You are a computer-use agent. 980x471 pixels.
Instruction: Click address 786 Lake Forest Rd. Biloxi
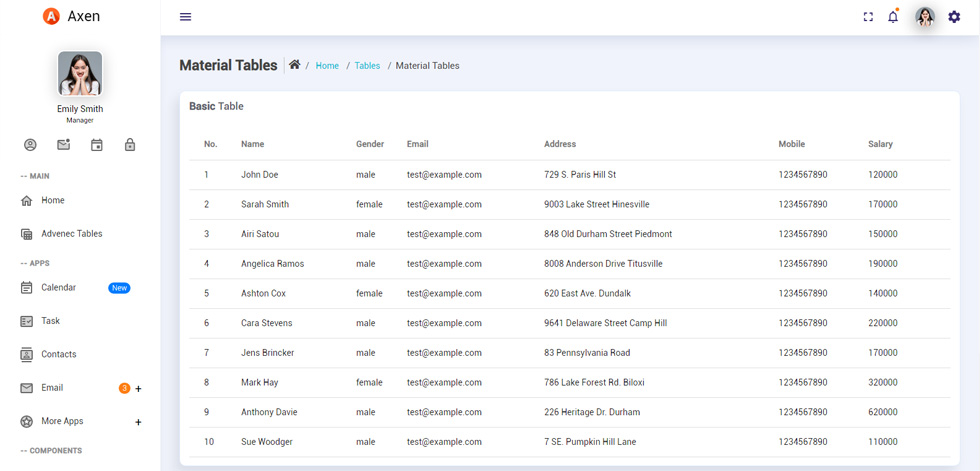click(x=594, y=382)
